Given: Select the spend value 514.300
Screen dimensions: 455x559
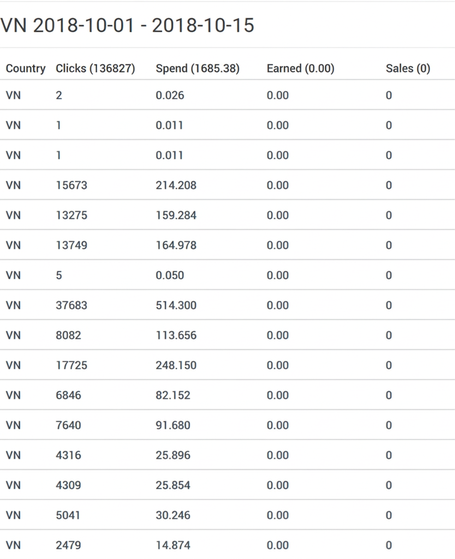Looking at the screenshot, I should click(176, 305).
